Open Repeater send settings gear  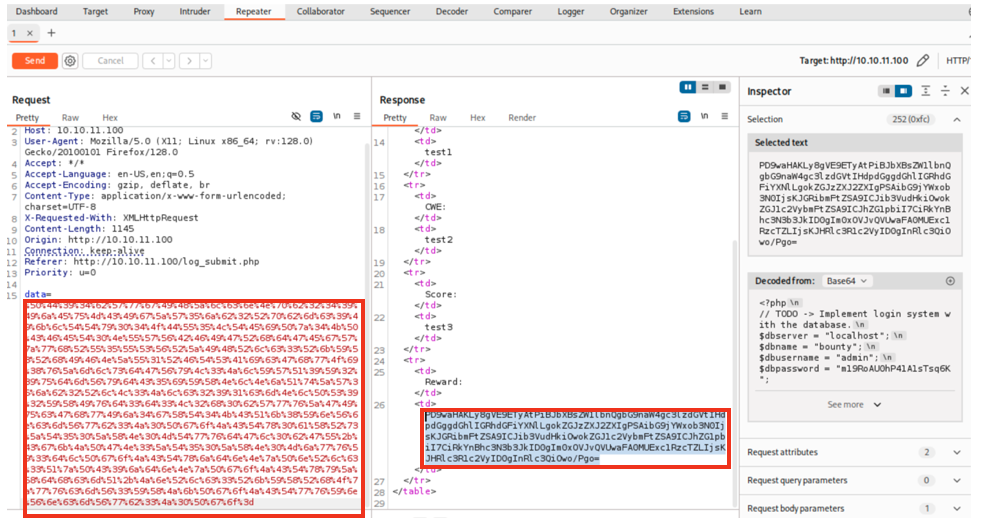tap(70, 61)
